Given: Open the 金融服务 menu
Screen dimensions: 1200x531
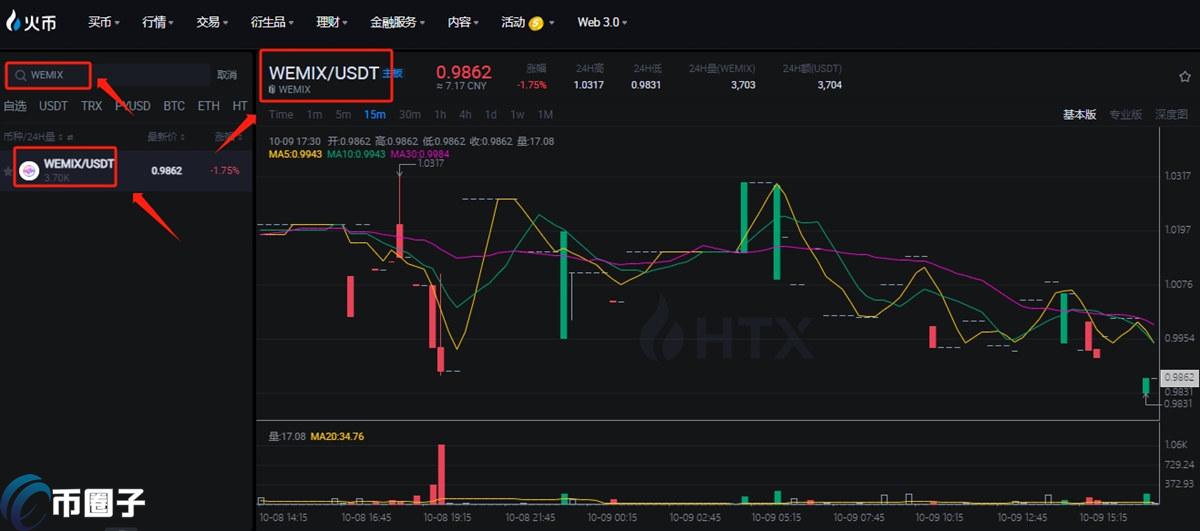Looking at the screenshot, I should 396,22.
